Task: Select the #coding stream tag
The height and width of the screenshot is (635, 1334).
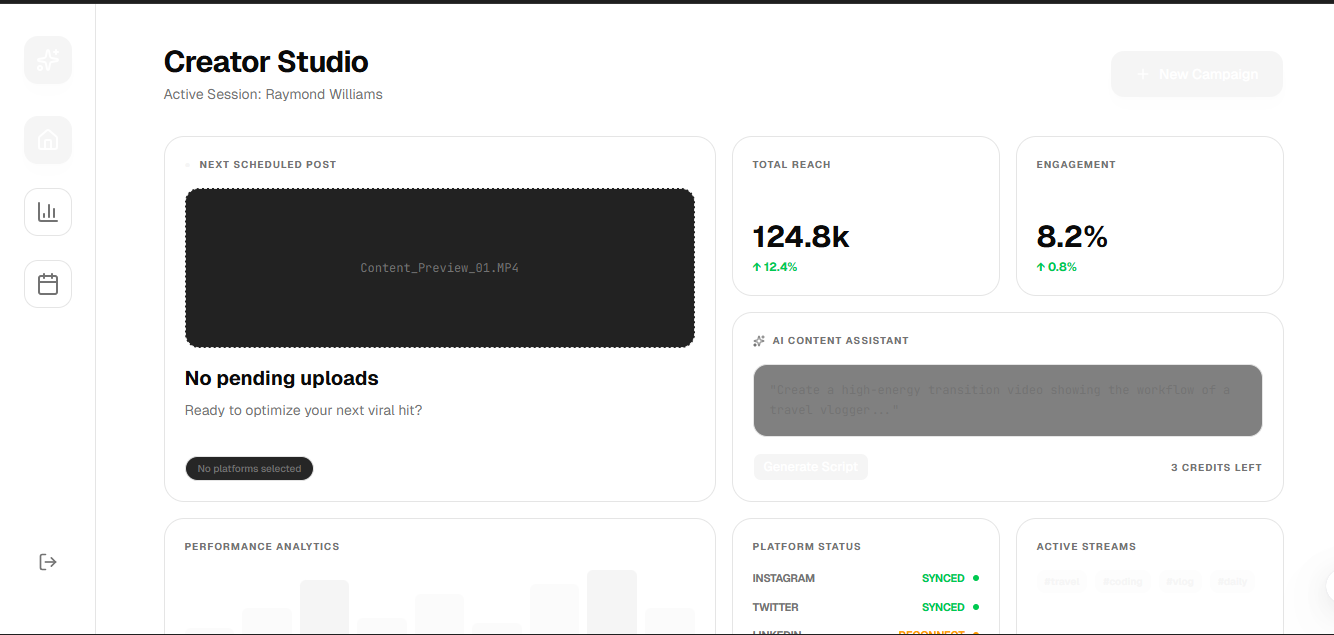Action: click(x=1122, y=581)
